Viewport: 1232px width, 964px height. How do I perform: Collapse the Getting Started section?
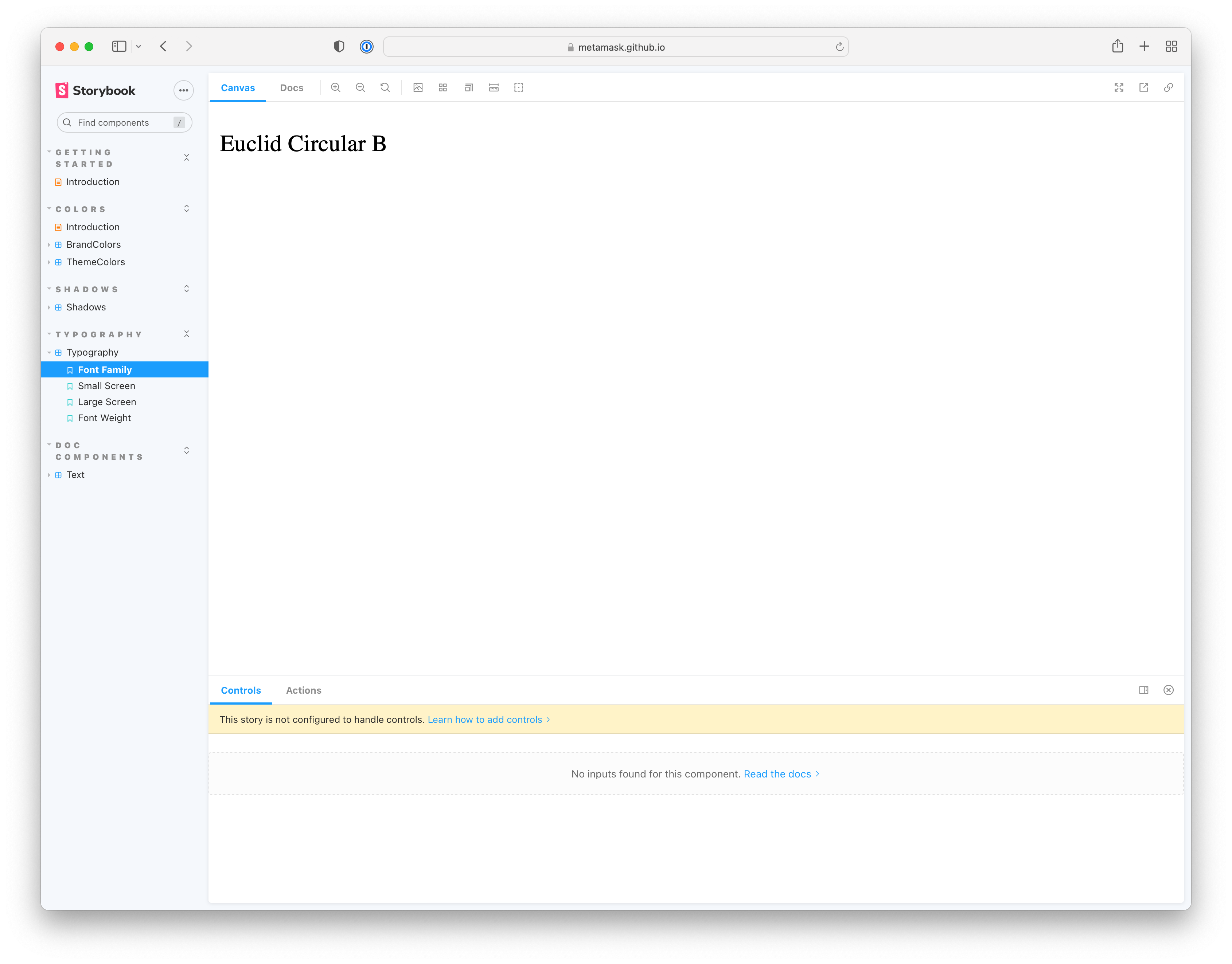click(x=187, y=157)
